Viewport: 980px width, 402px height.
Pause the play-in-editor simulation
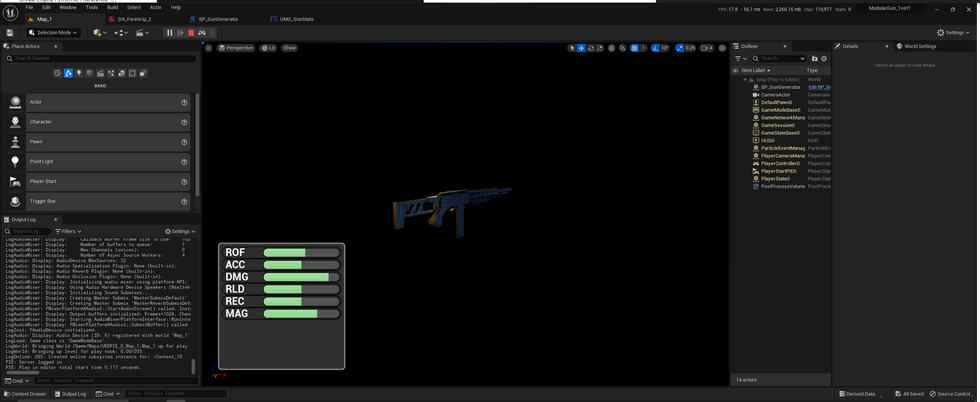(169, 33)
